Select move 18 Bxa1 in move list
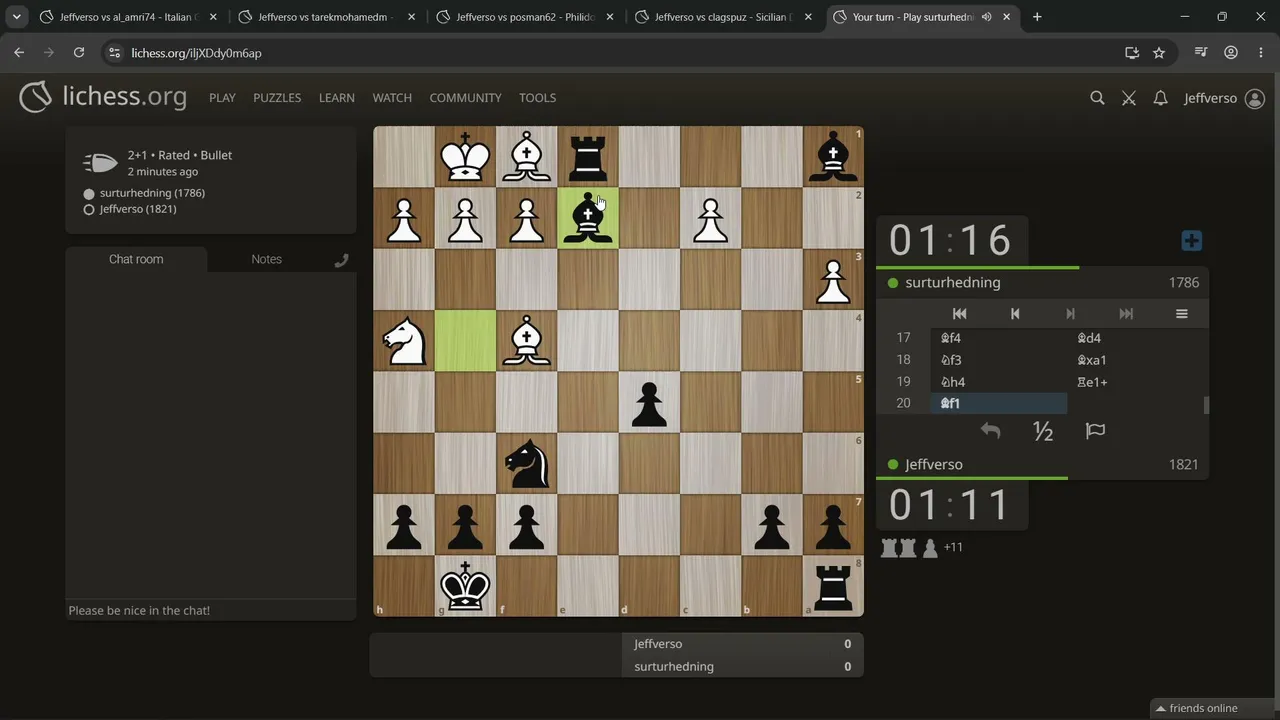 click(1135, 360)
